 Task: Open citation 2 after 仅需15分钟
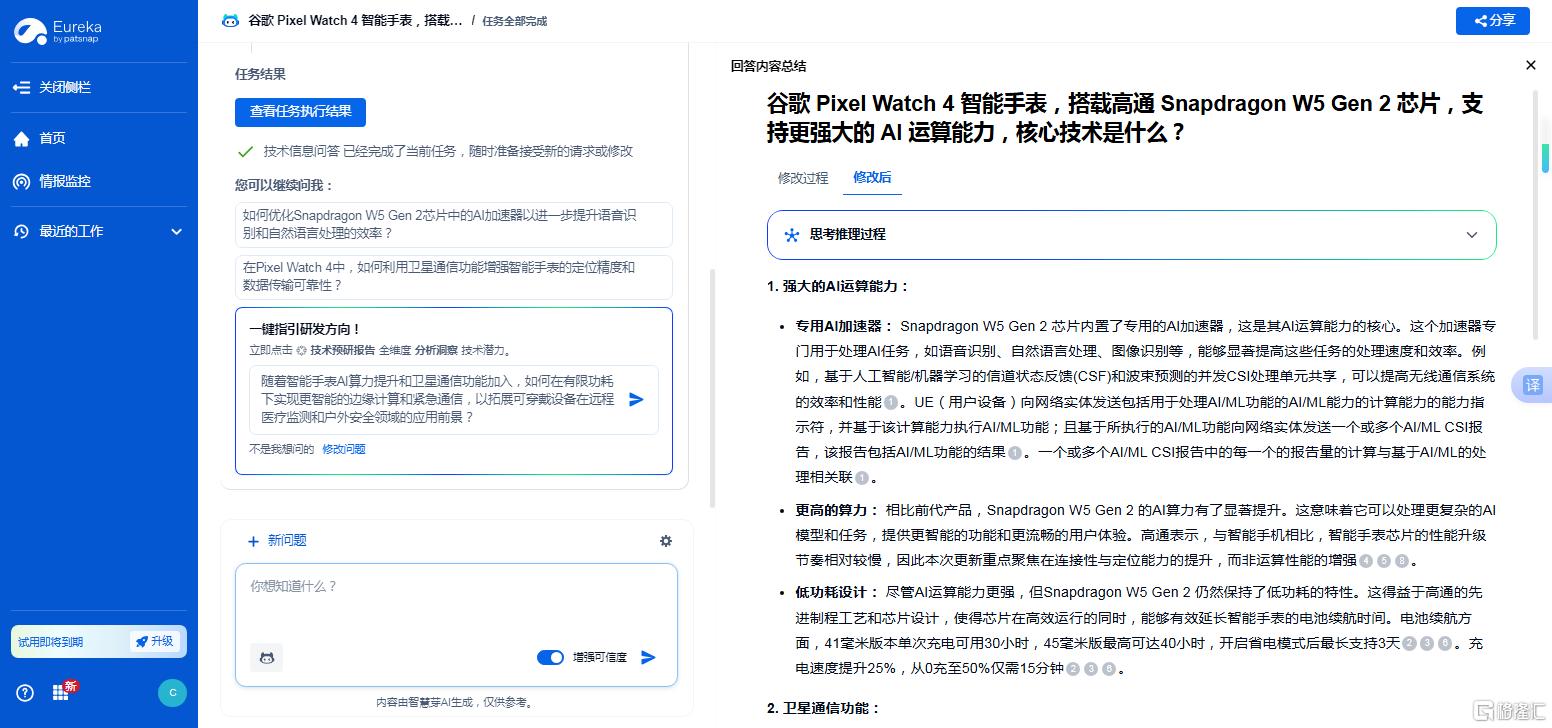(1073, 669)
